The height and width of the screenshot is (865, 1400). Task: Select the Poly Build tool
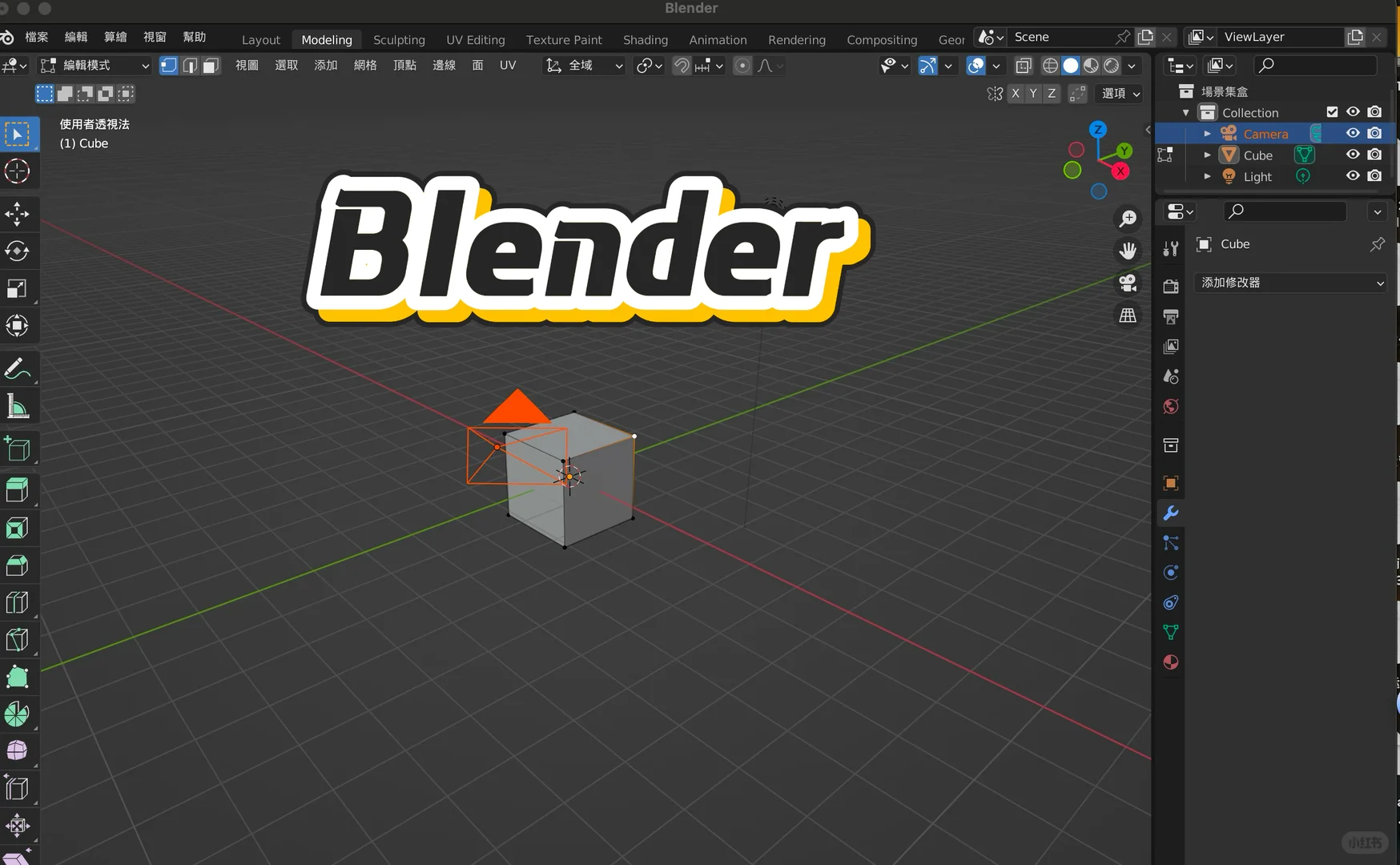17,677
